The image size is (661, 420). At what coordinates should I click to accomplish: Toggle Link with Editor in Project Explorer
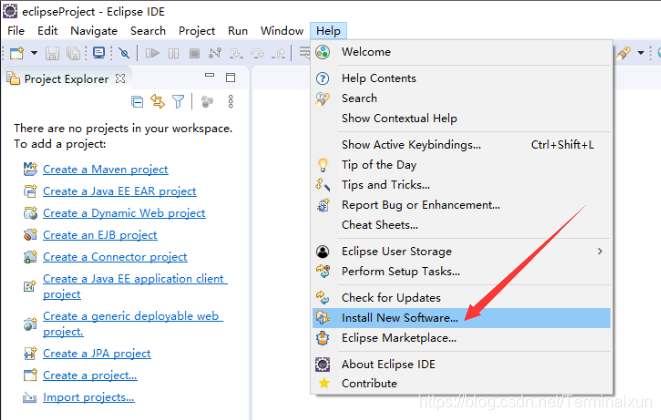158,102
